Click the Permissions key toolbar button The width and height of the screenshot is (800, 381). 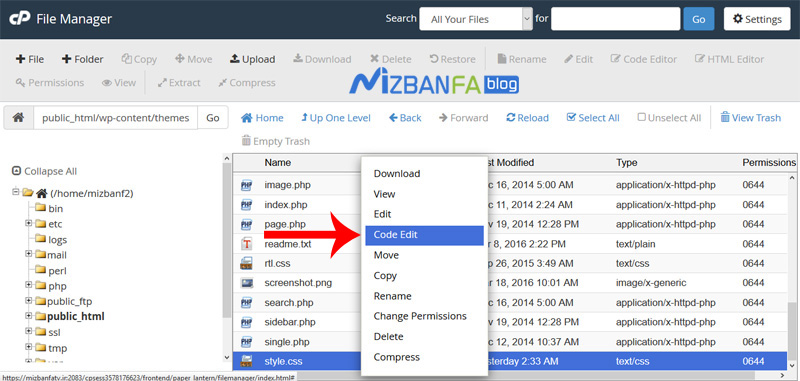coord(49,83)
